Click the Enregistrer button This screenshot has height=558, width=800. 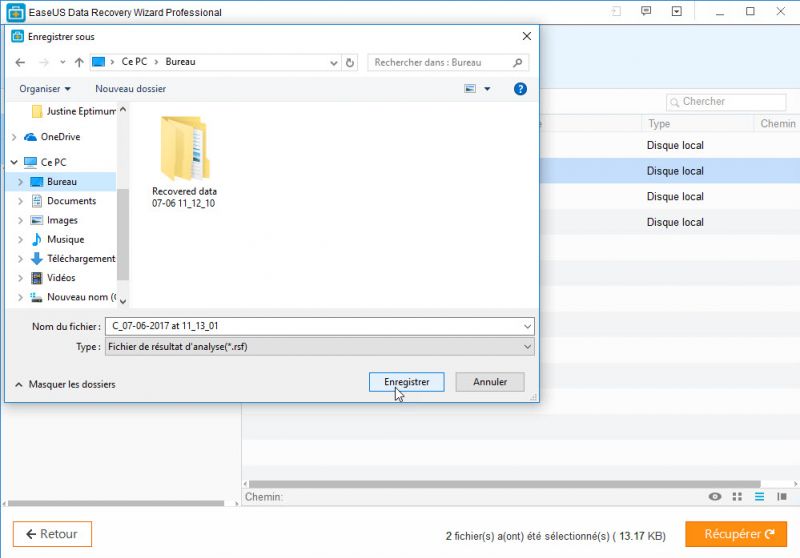click(406, 382)
